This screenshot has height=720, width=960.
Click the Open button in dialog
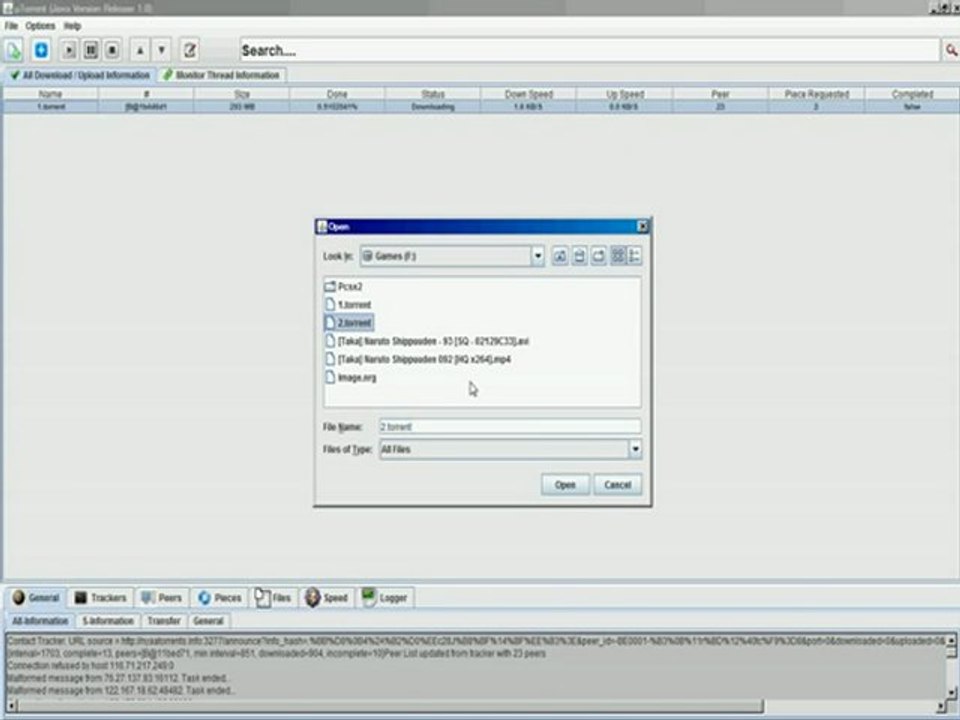(x=565, y=485)
